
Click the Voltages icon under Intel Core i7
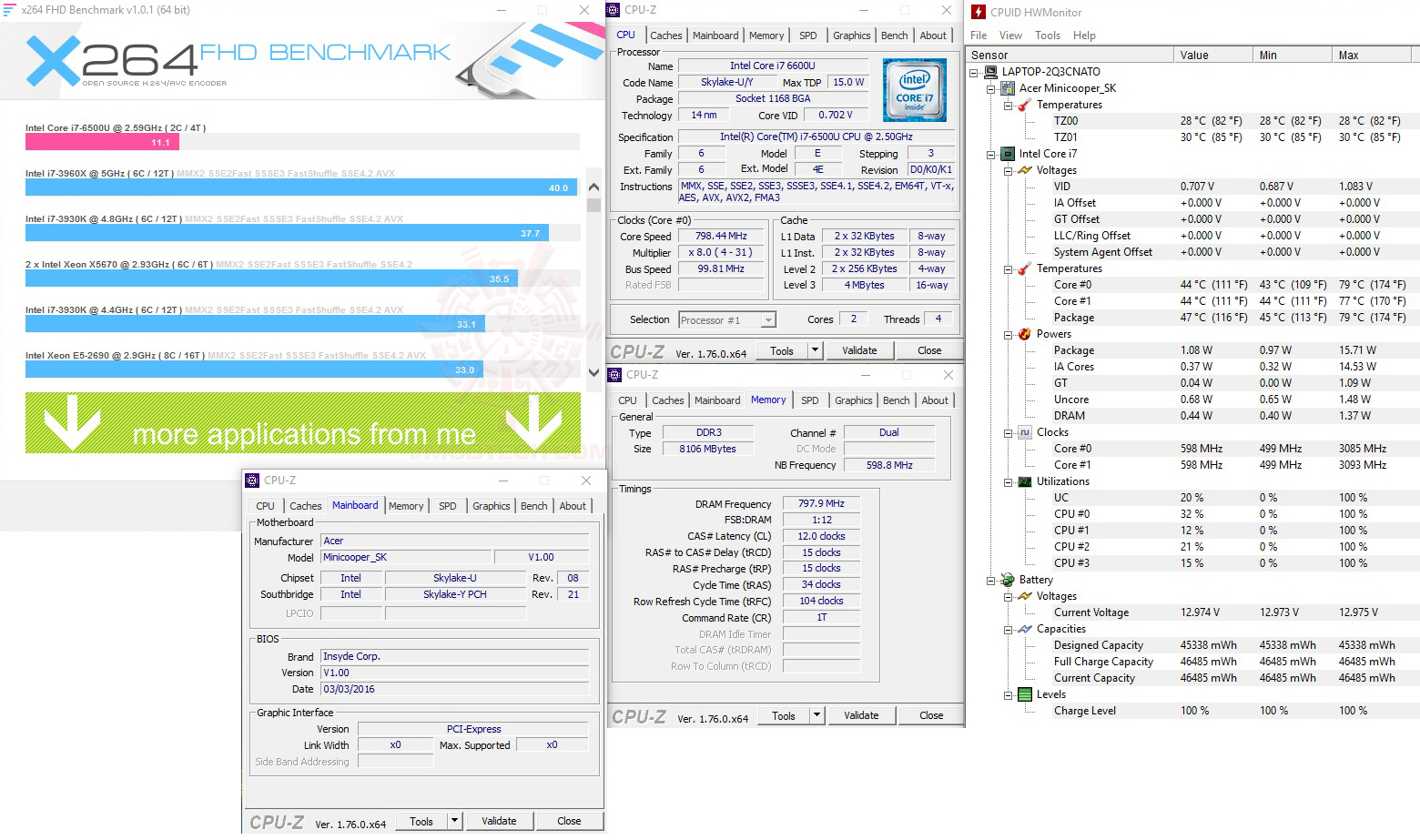pos(1025,170)
